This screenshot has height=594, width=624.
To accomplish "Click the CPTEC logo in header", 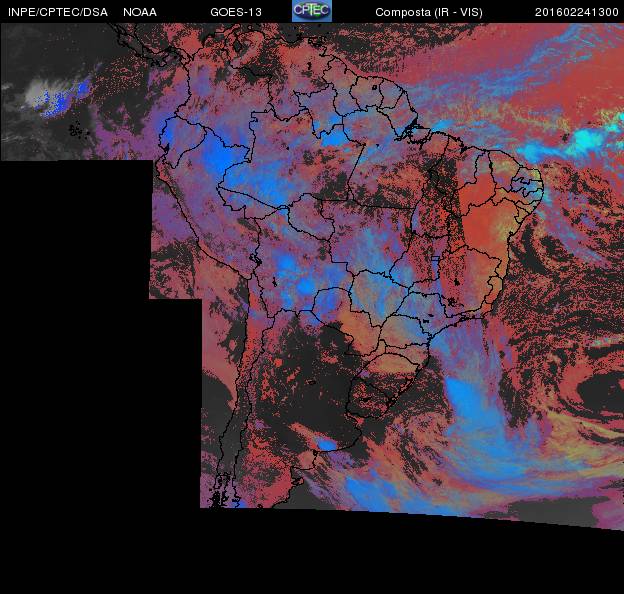I will click(312, 11).
